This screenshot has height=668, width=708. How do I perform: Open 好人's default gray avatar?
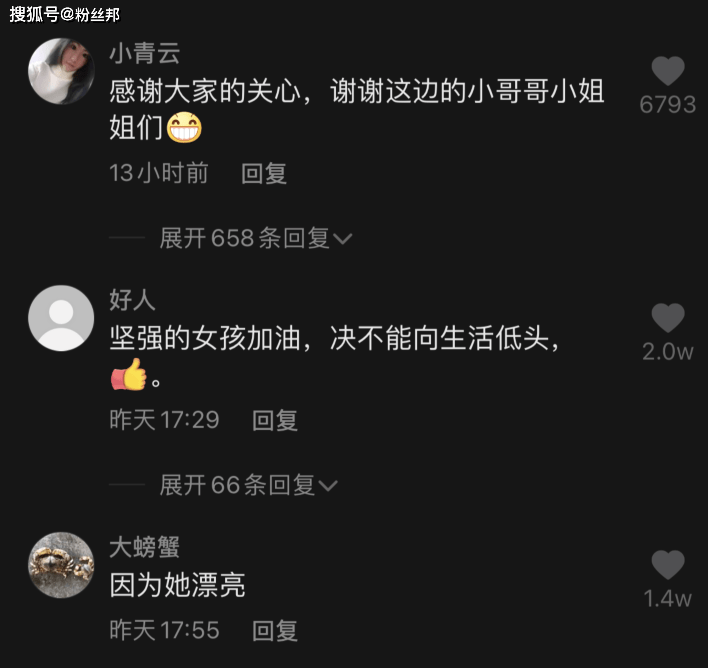tap(61, 318)
